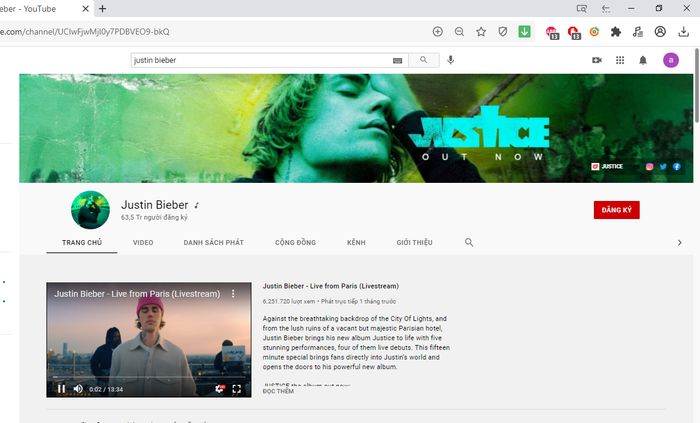The image size is (700, 423).
Task: Bookmark this page with the star icon
Action: point(481,32)
